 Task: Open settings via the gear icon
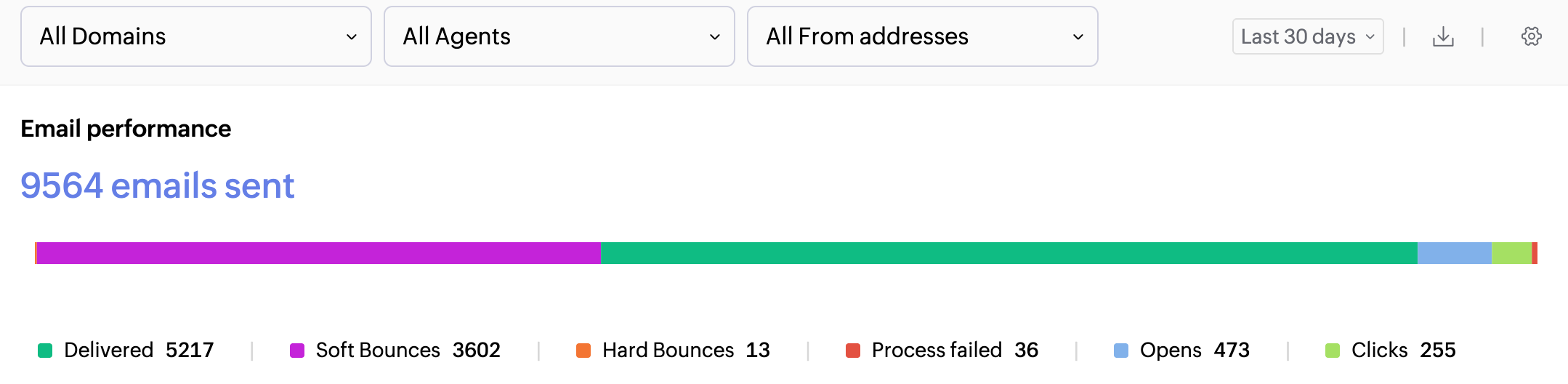[x=1532, y=36]
